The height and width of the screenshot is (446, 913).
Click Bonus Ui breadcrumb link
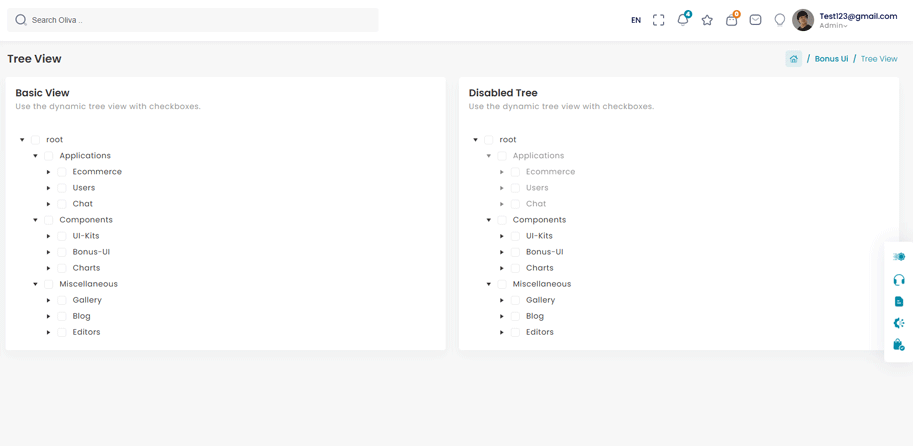coord(831,59)
